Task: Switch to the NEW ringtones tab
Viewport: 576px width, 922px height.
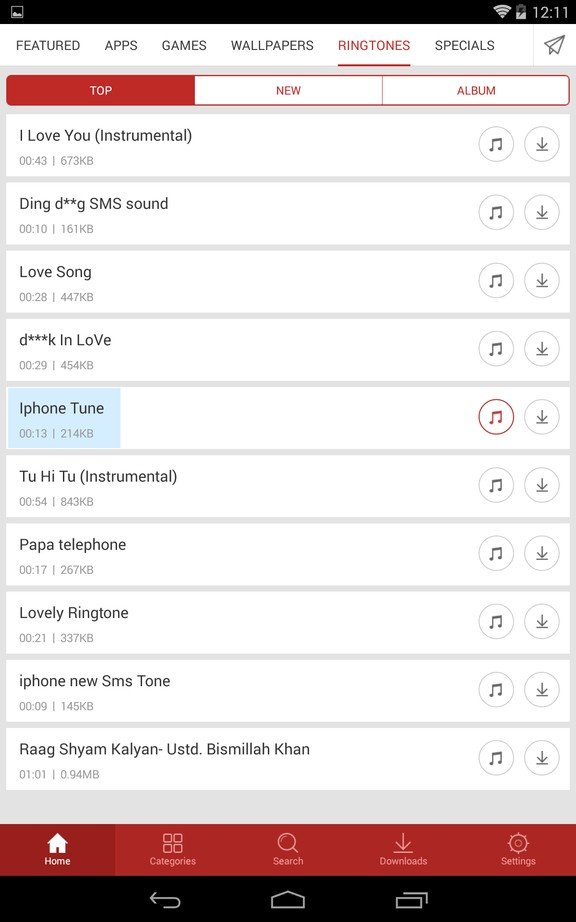Action: pos(288,90)
